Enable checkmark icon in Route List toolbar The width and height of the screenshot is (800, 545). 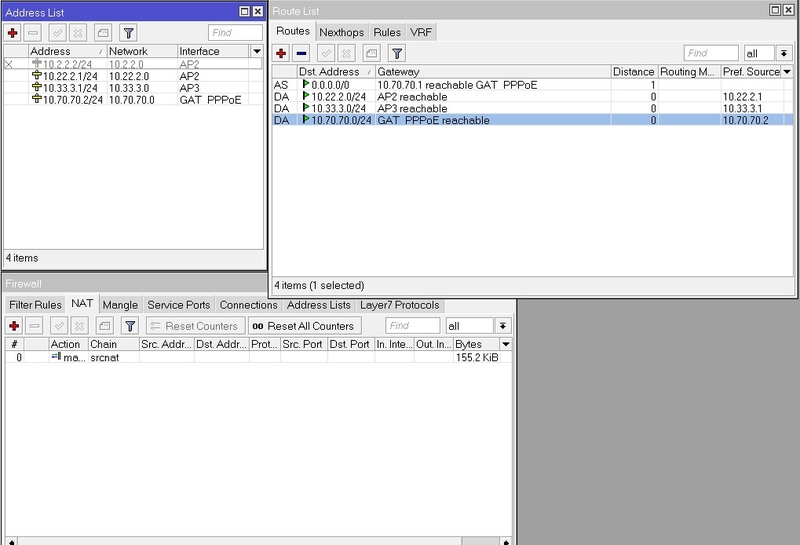pyautogui.click(x=326, y=53)
